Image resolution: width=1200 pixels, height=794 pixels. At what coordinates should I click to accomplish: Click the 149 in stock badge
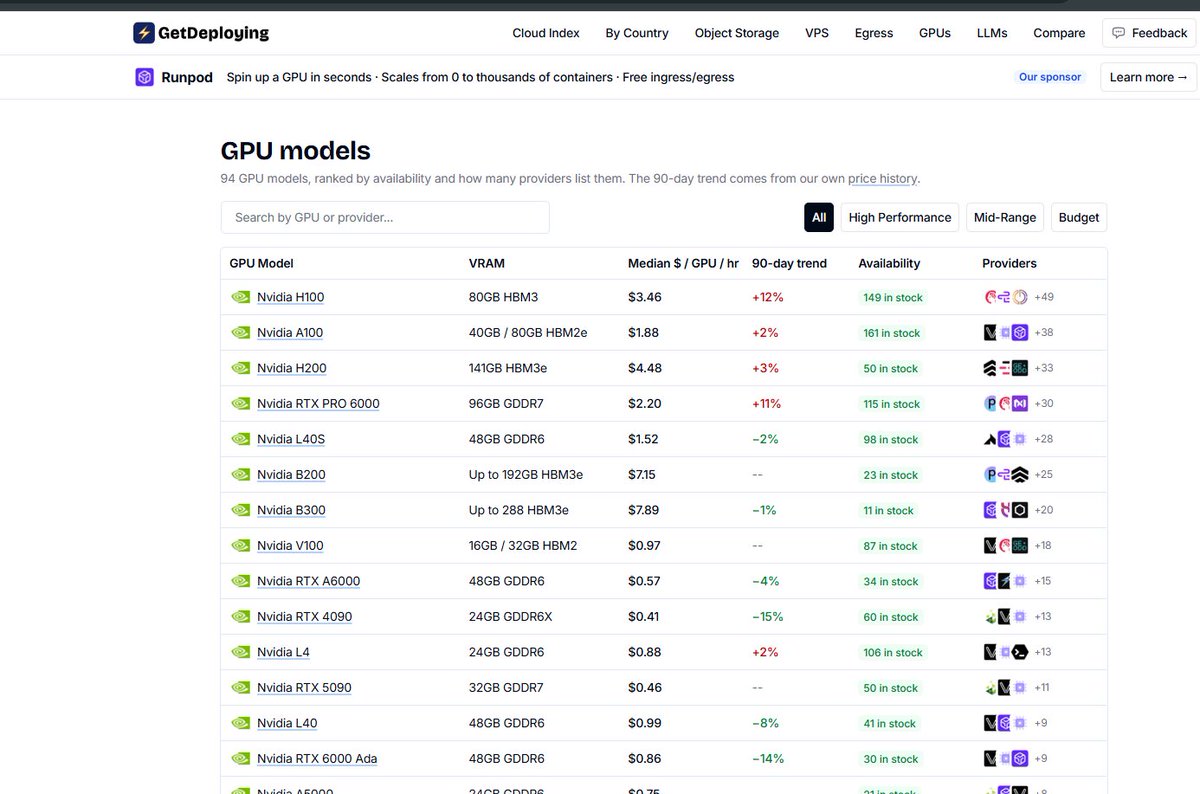click(x=893, y=297)
